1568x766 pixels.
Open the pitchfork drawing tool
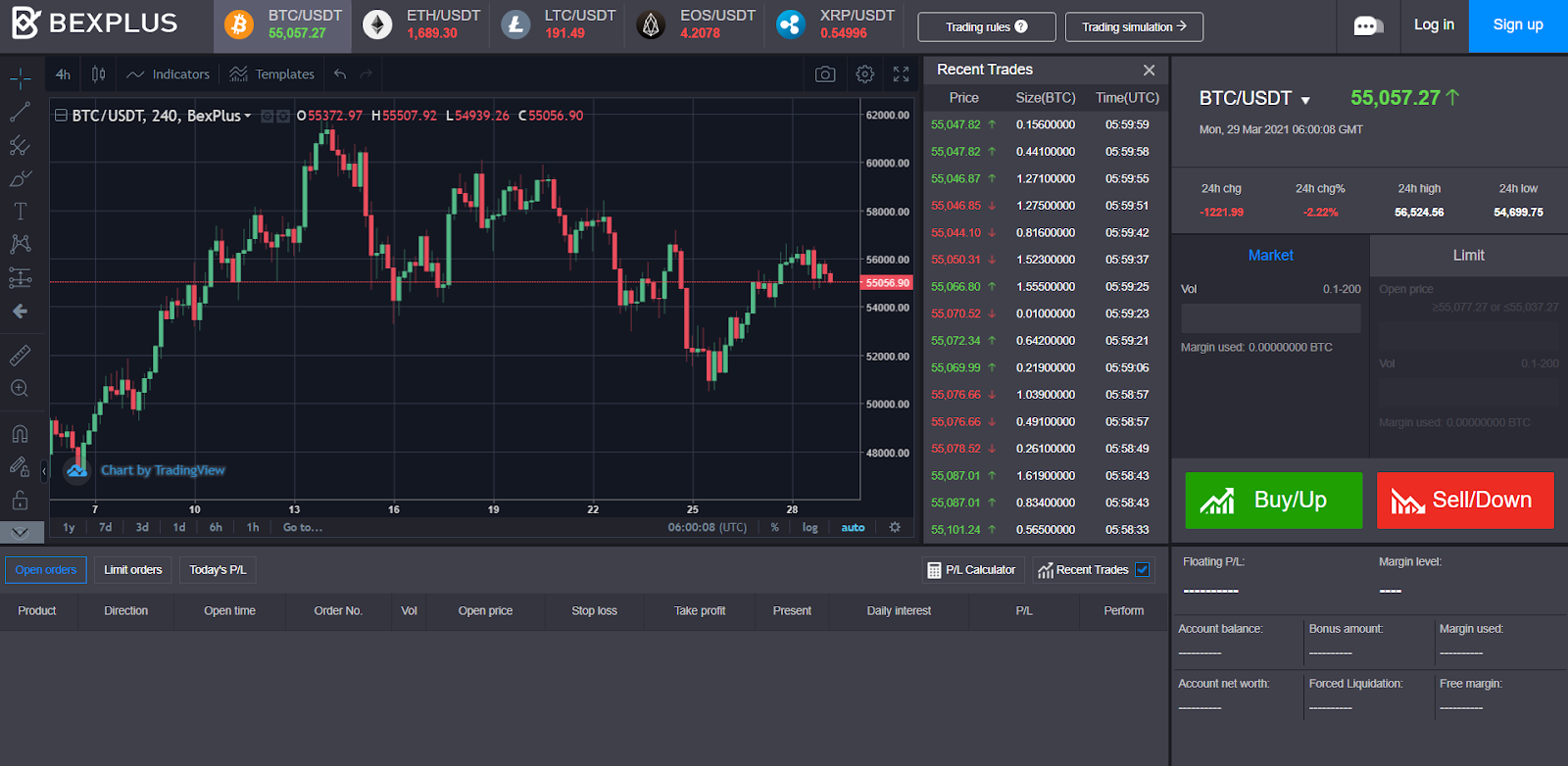tap(20, 145)
